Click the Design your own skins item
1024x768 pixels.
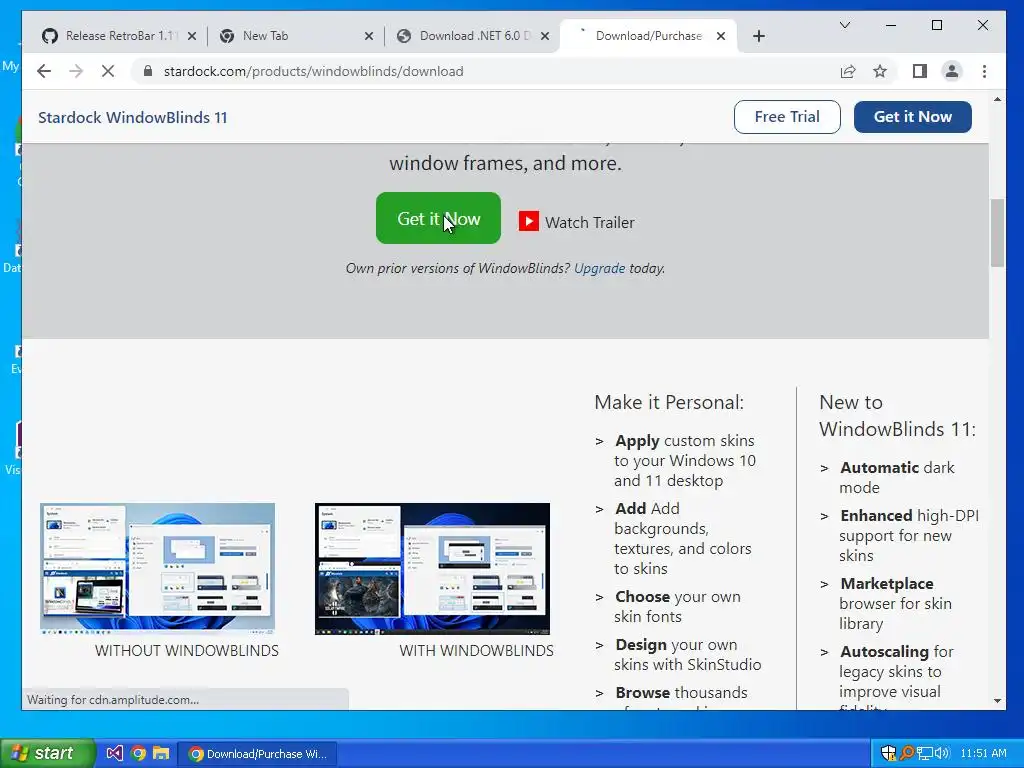click(688, 654)
